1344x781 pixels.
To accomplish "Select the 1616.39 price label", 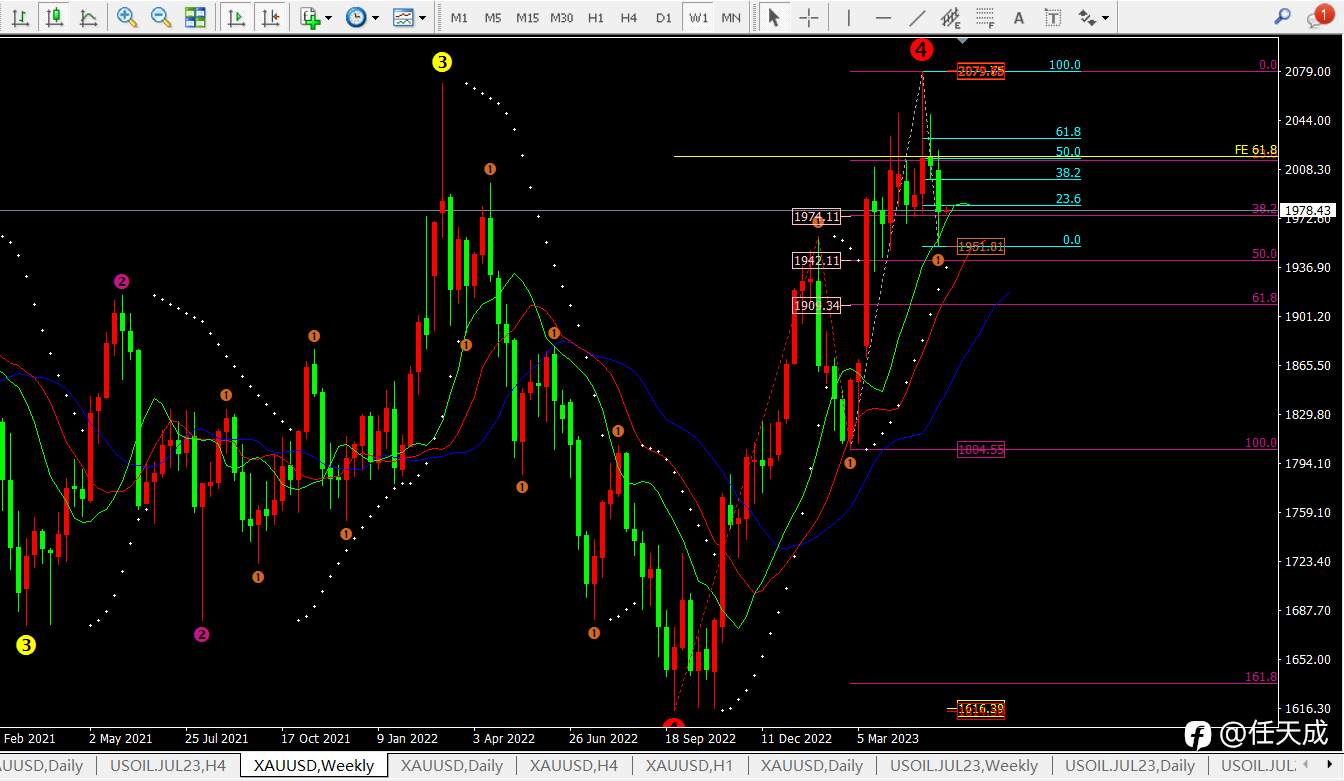I will (x=981, y=709).
